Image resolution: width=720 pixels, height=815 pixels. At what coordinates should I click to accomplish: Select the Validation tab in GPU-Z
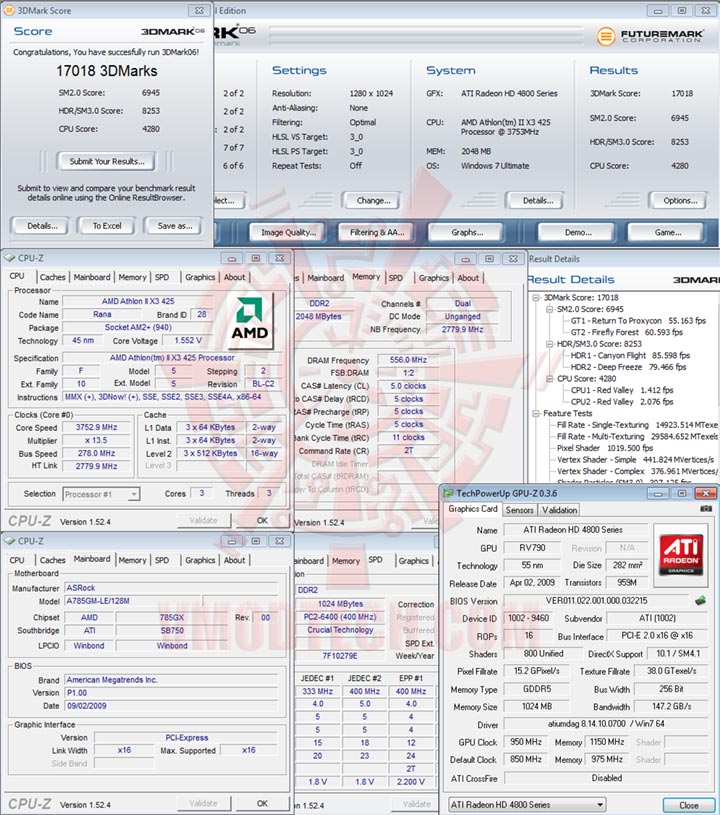pyautogui.click(x=559, y=510)
